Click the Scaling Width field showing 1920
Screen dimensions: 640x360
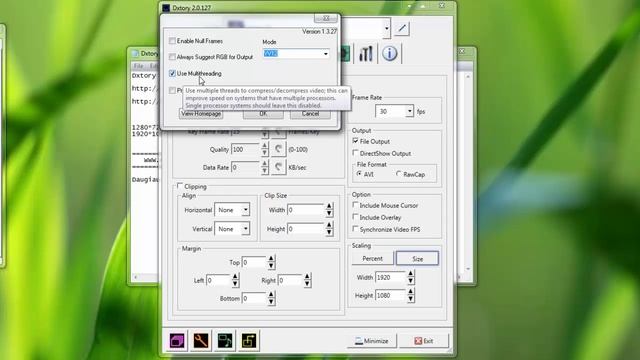pos(390,277)
